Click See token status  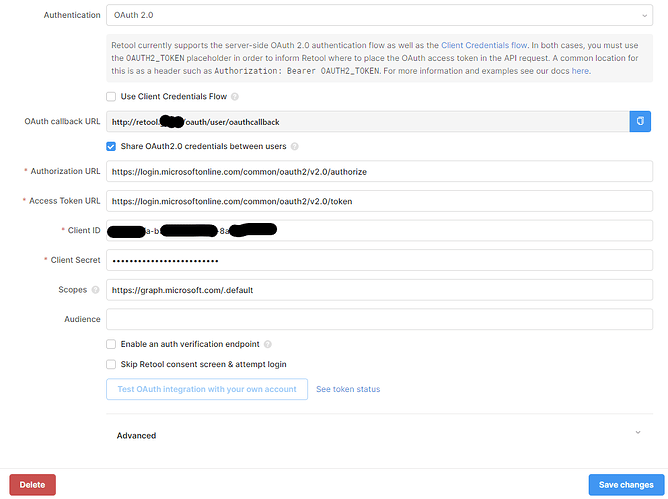[348, 389]
